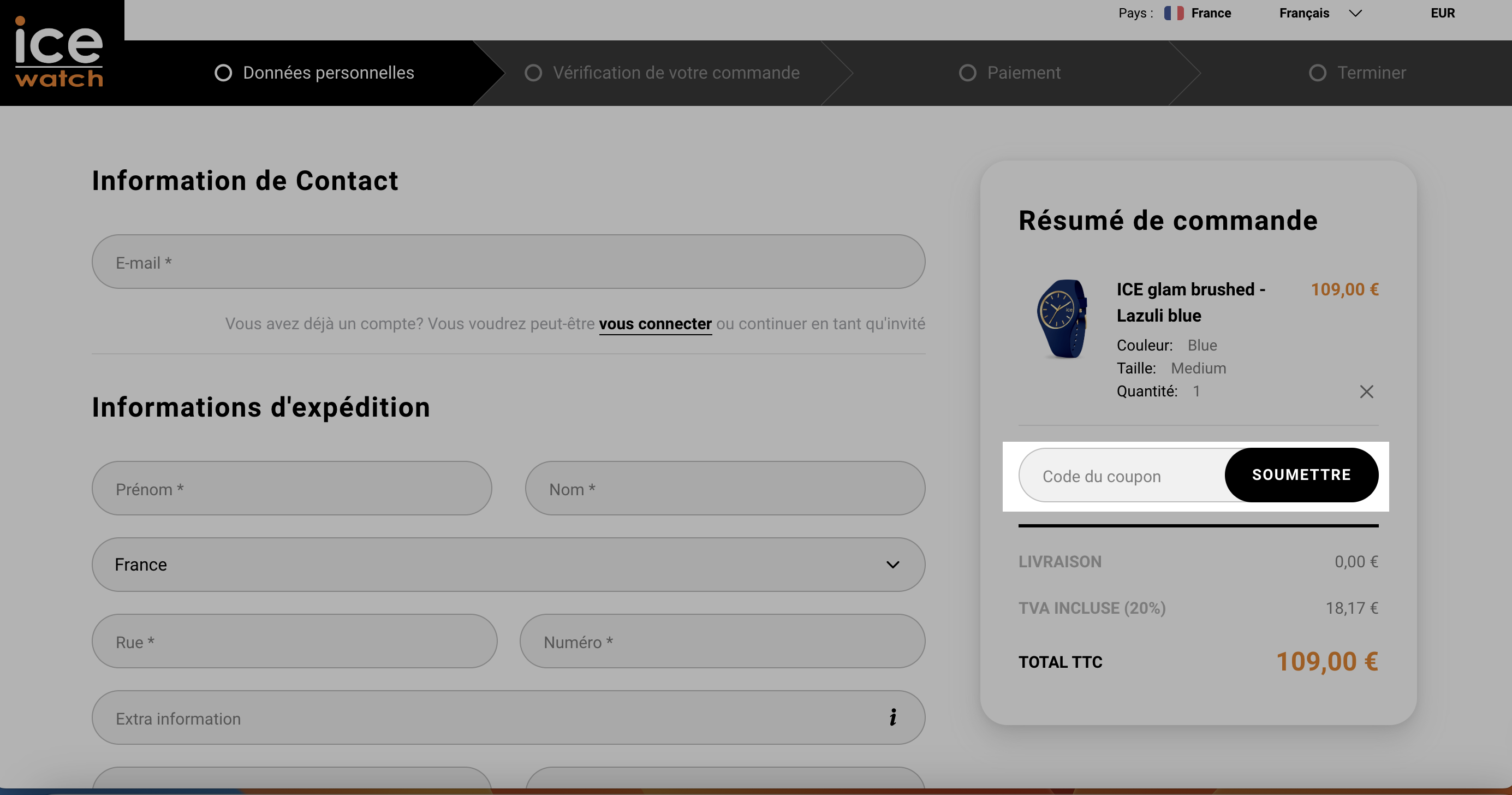Click the Quantité: 1 text
Image resolution: width=1512 pixels, height=795 pixels.
click(1158, 391)
